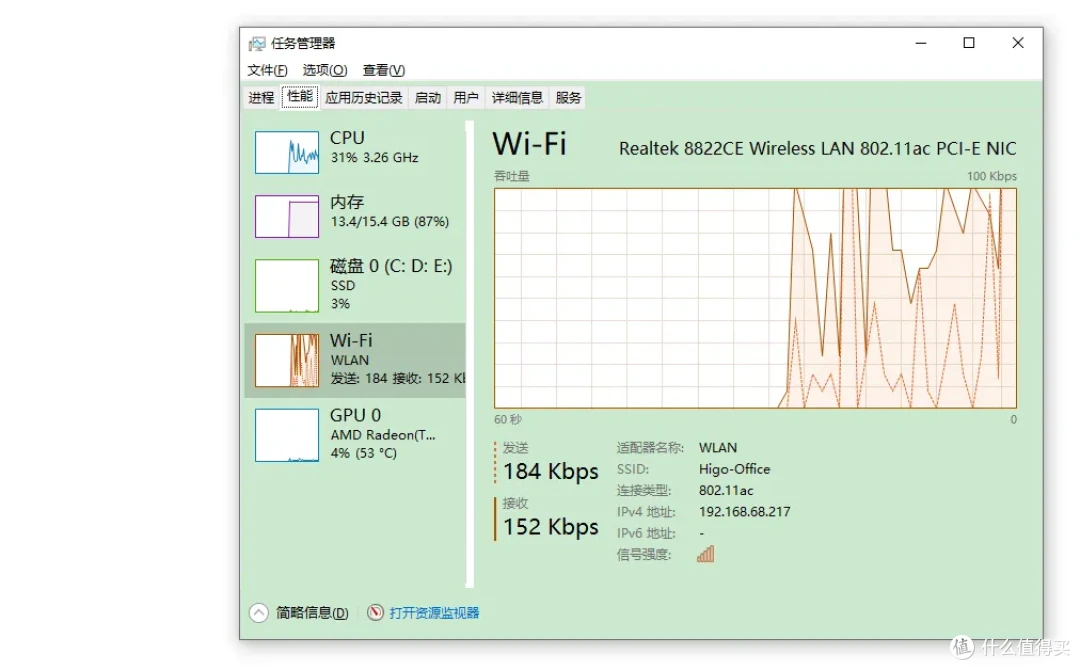The width and height of the screenshot is (1080, 670).
Task: Select the GPU 0 graph thumbnail
Action: 287,435
